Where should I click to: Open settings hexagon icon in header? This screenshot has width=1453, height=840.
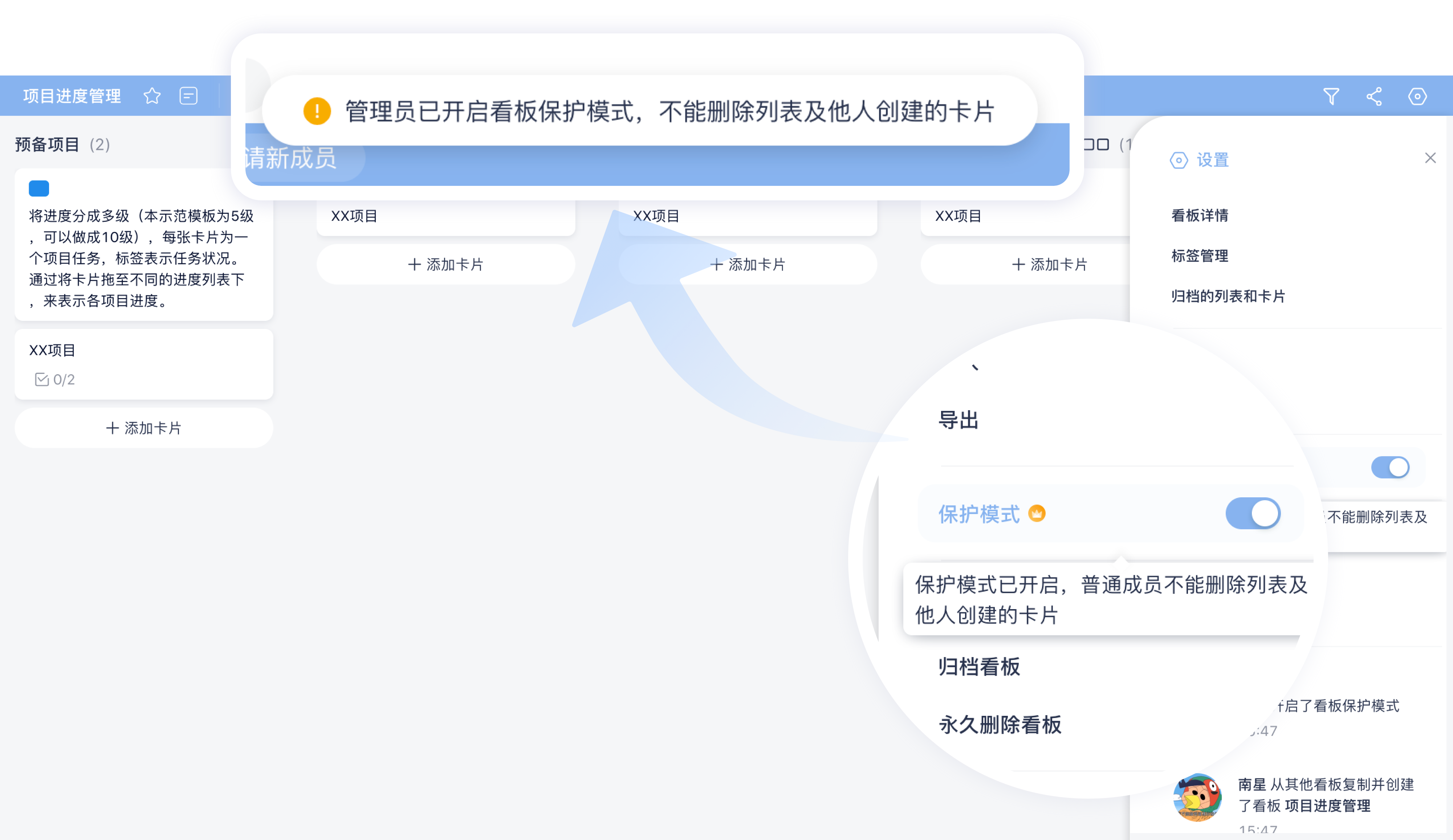pos(1417,96)
